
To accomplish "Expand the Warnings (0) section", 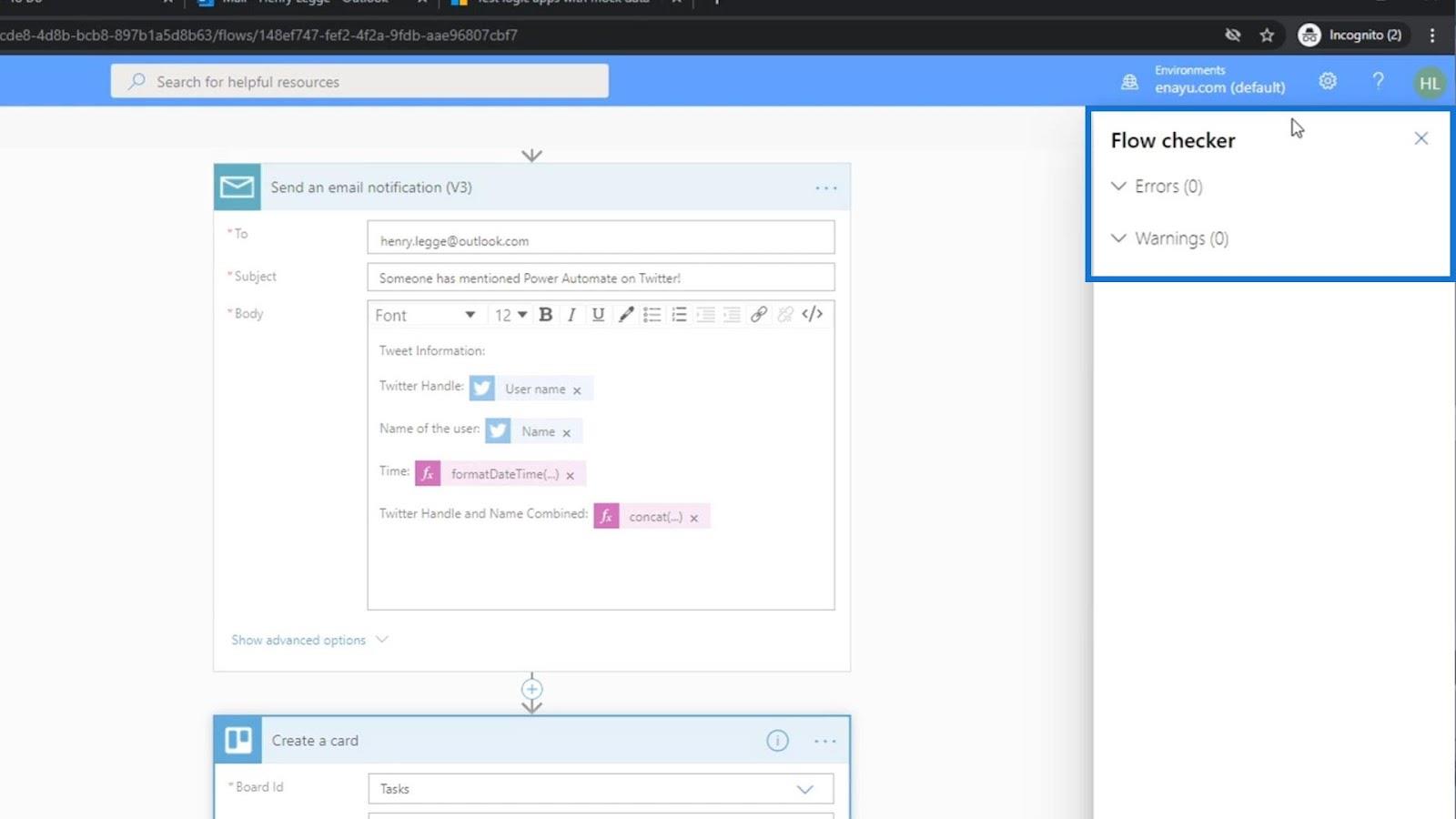I will tap(1169, 238).
